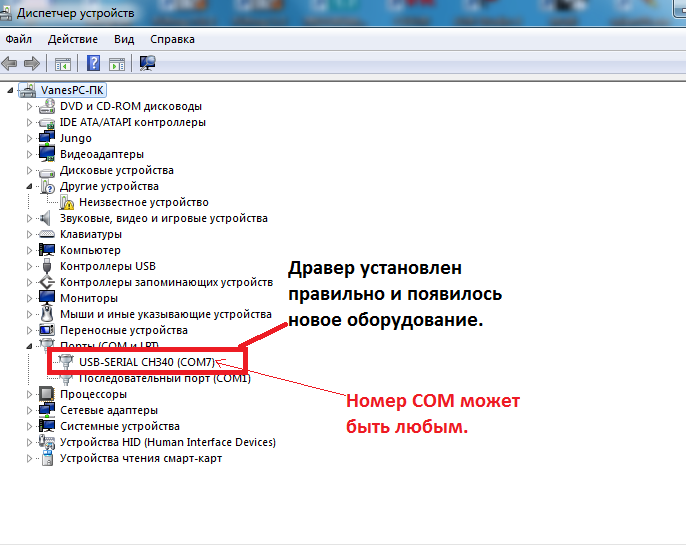Select the Неизвестное устройство entry
This screenshot has height=546, width=686.
point(144,202)
